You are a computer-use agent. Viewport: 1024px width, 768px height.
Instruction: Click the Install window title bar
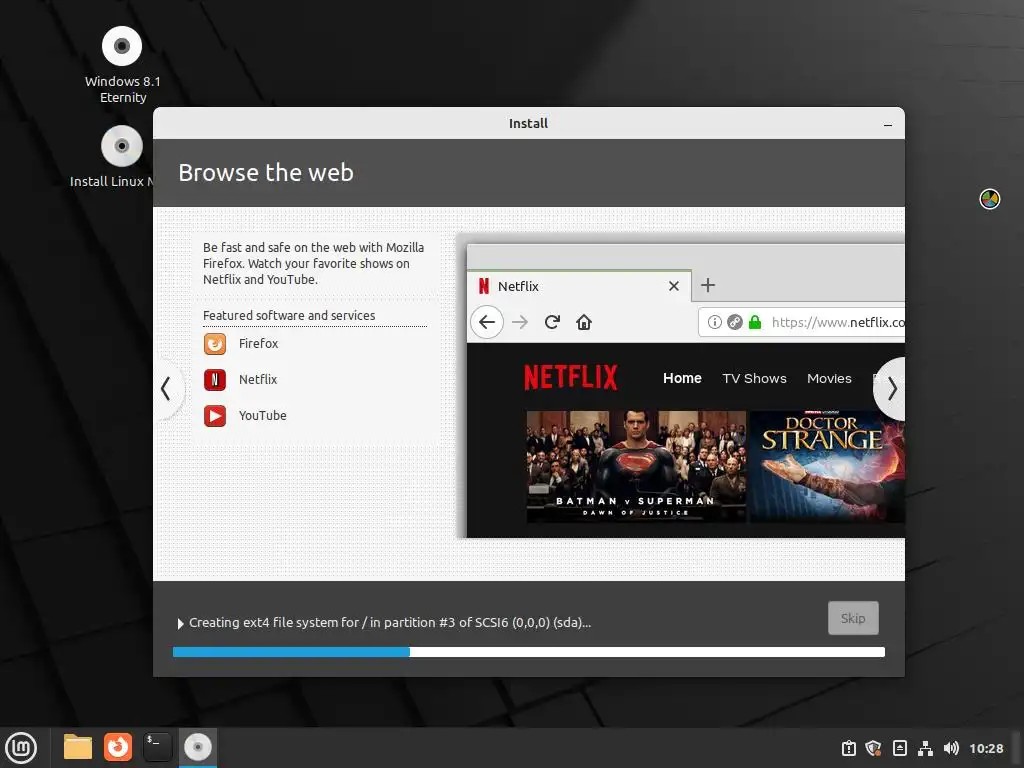[528, 123]
